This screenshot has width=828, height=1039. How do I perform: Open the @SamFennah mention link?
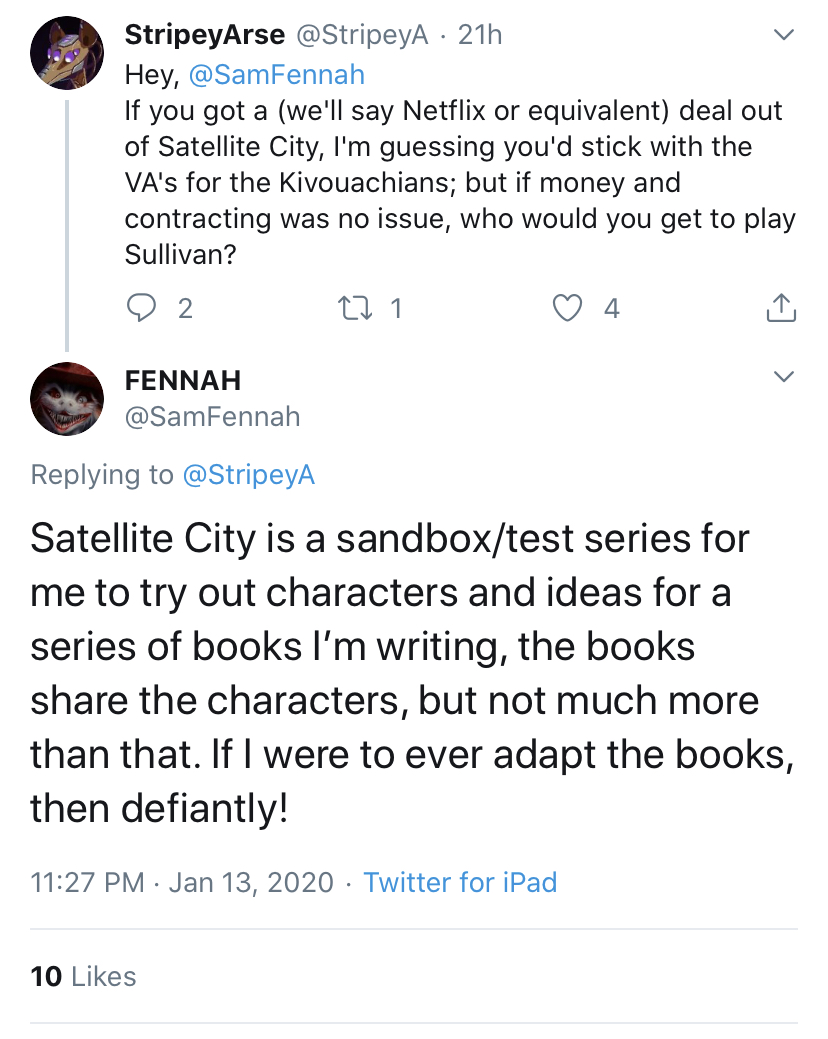tap(277, 74)
